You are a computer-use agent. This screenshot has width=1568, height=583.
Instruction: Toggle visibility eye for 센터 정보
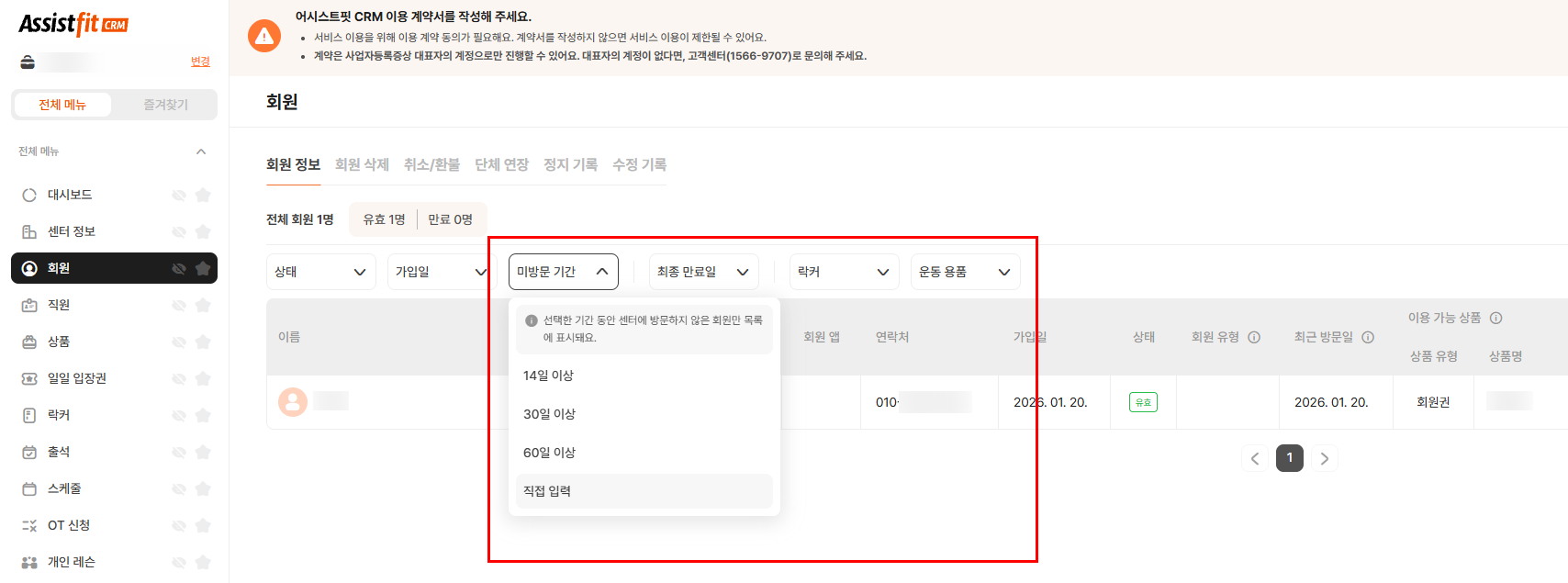179,231
